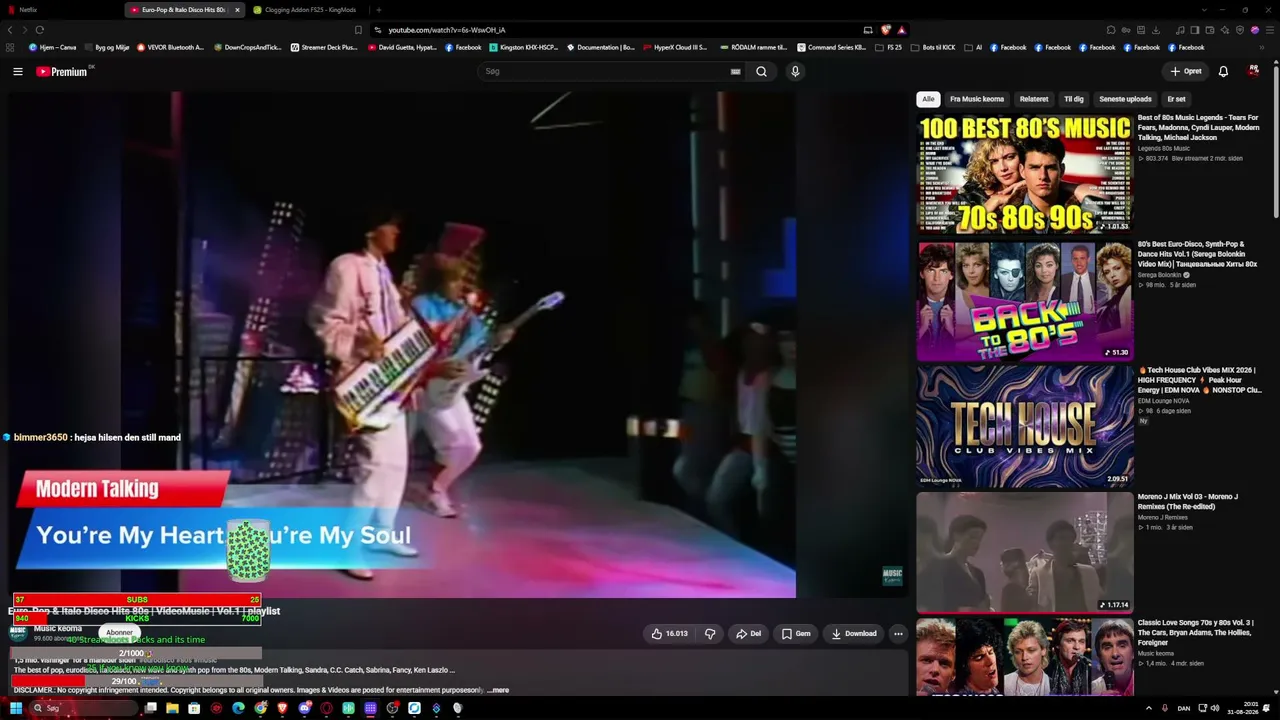Open Moreno J Mix Vol 03 thumbnail
The width and height of the screenshot is (1280, 720).
[x=1025, y=552]
